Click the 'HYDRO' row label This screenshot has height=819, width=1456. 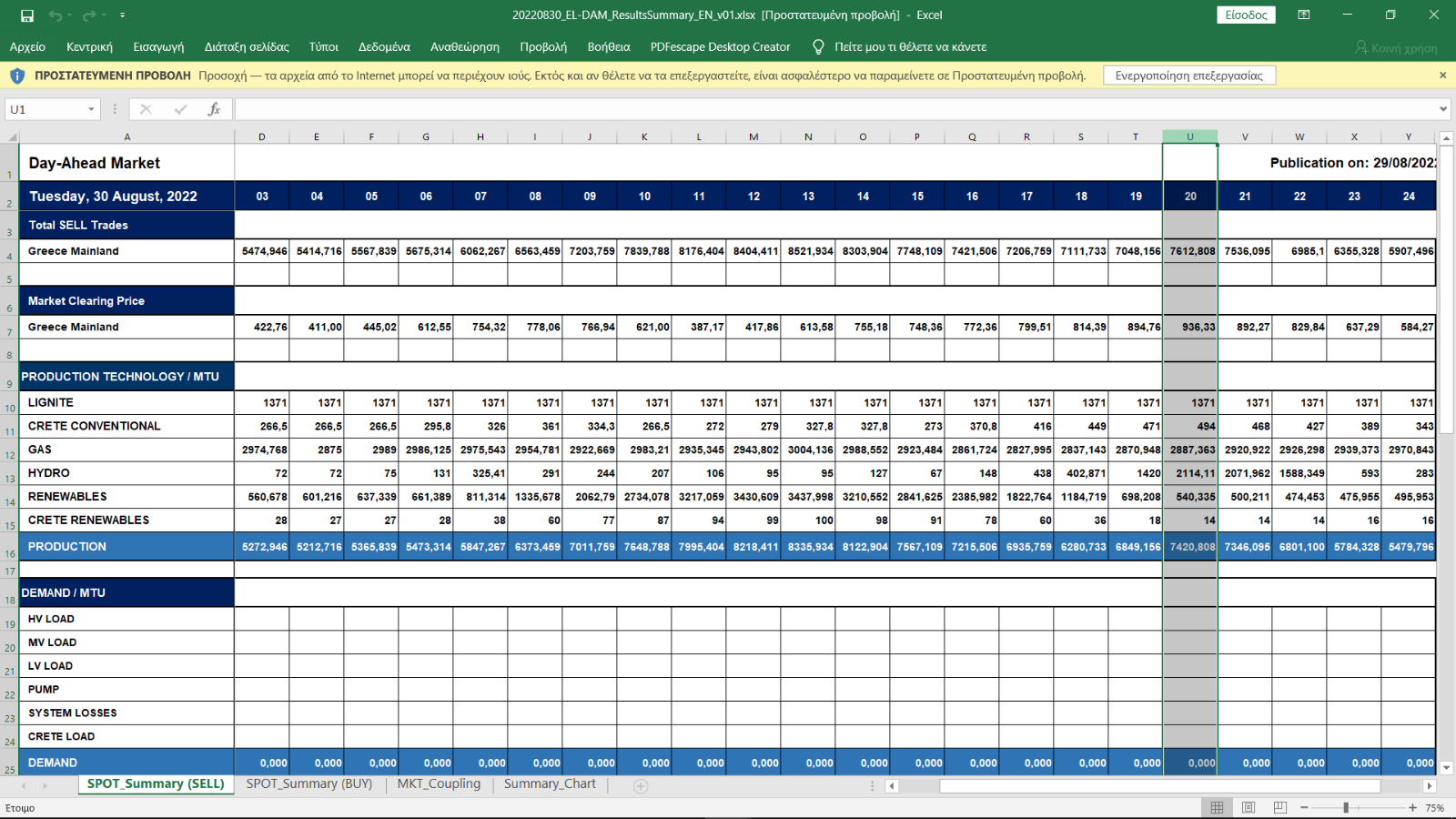coord(49,473)
